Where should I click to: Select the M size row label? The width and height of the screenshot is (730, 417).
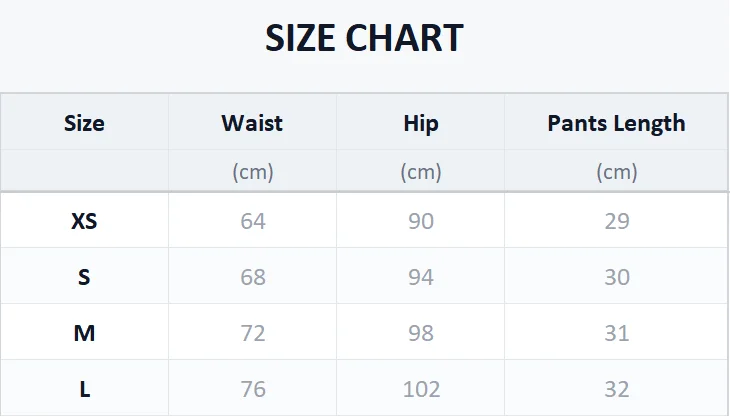tap(84, 333)
